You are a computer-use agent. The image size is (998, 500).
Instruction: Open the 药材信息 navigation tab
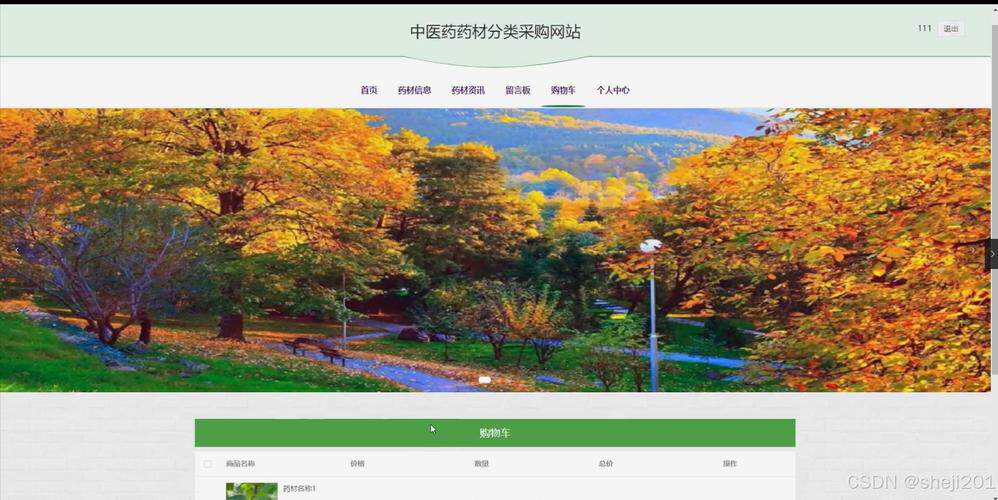click(414, 90)
